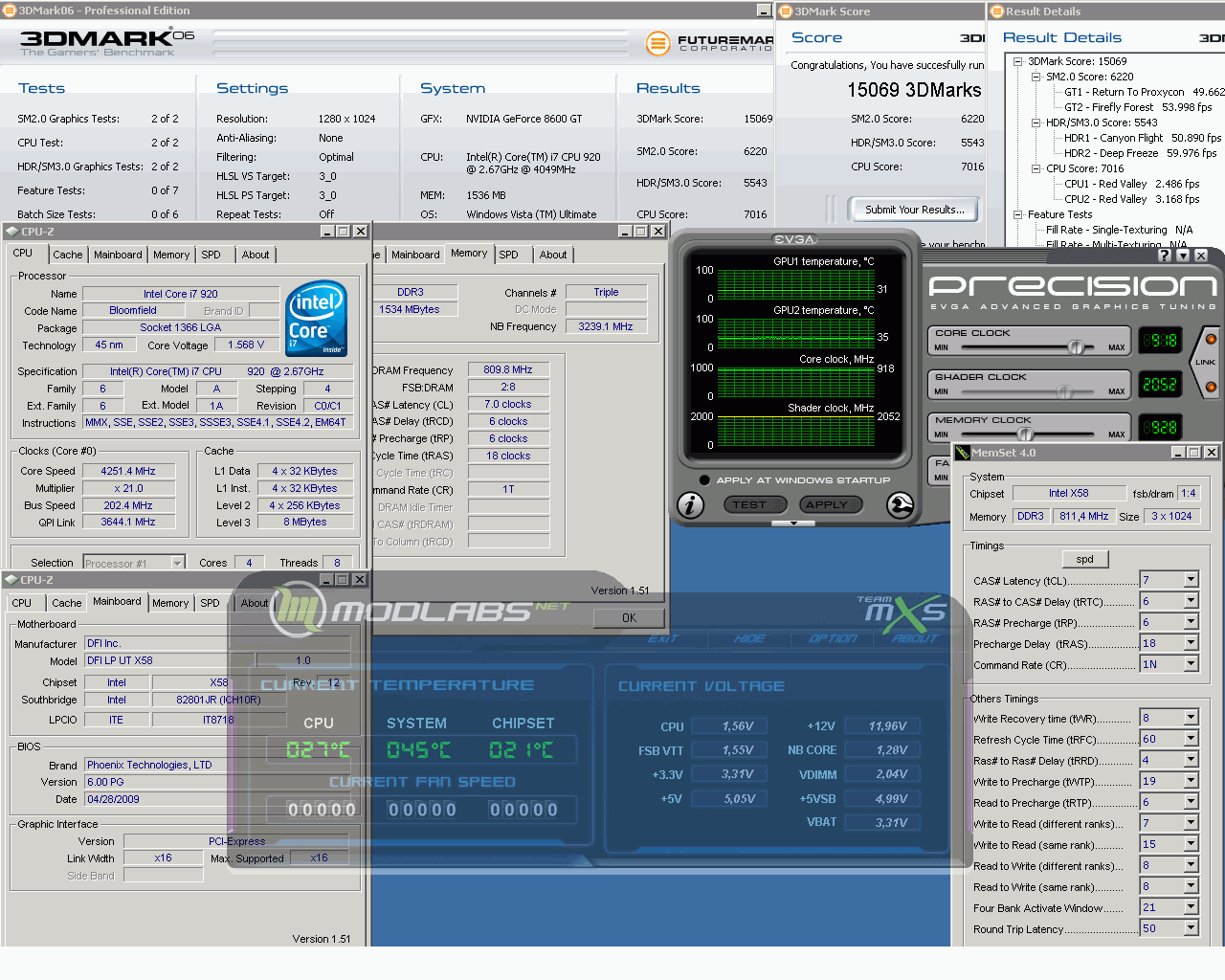Switch to Cache tab in top CPU-Z window
This screenshot has height=980, width=1225.
(67, 255)
